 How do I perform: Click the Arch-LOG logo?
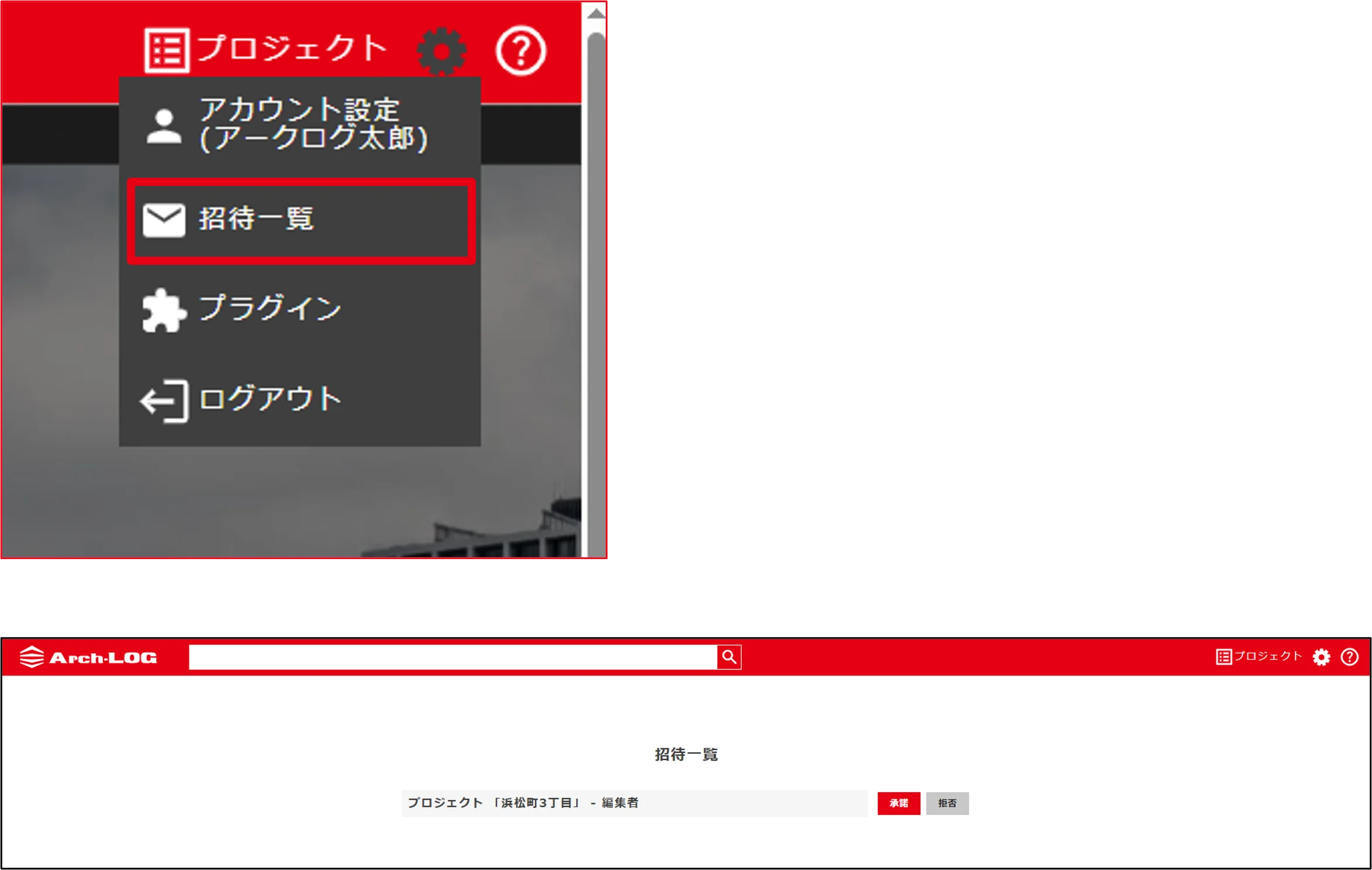pos(89,657)
